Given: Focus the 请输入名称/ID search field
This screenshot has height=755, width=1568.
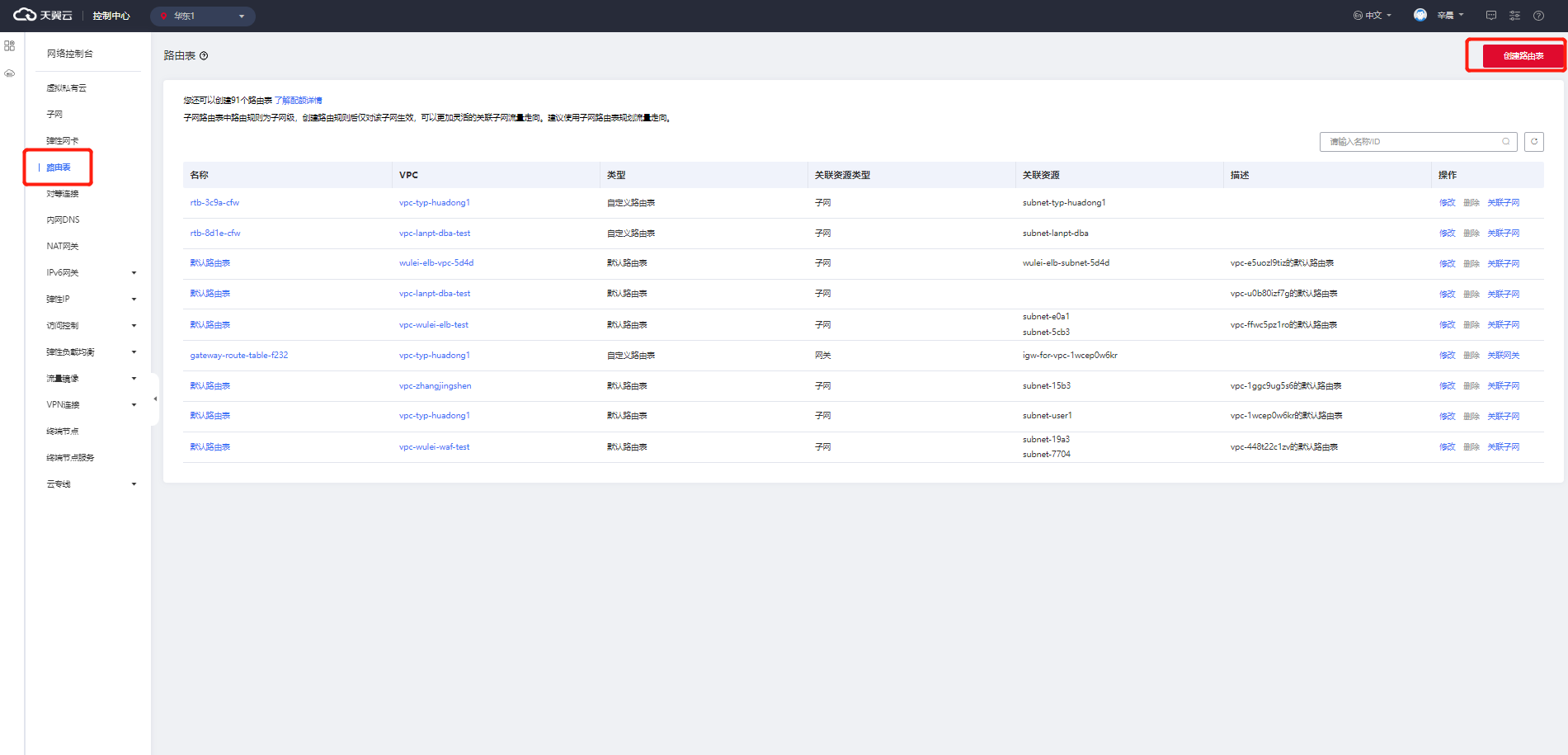Looking at the screenshot, I should (1410, 142).
